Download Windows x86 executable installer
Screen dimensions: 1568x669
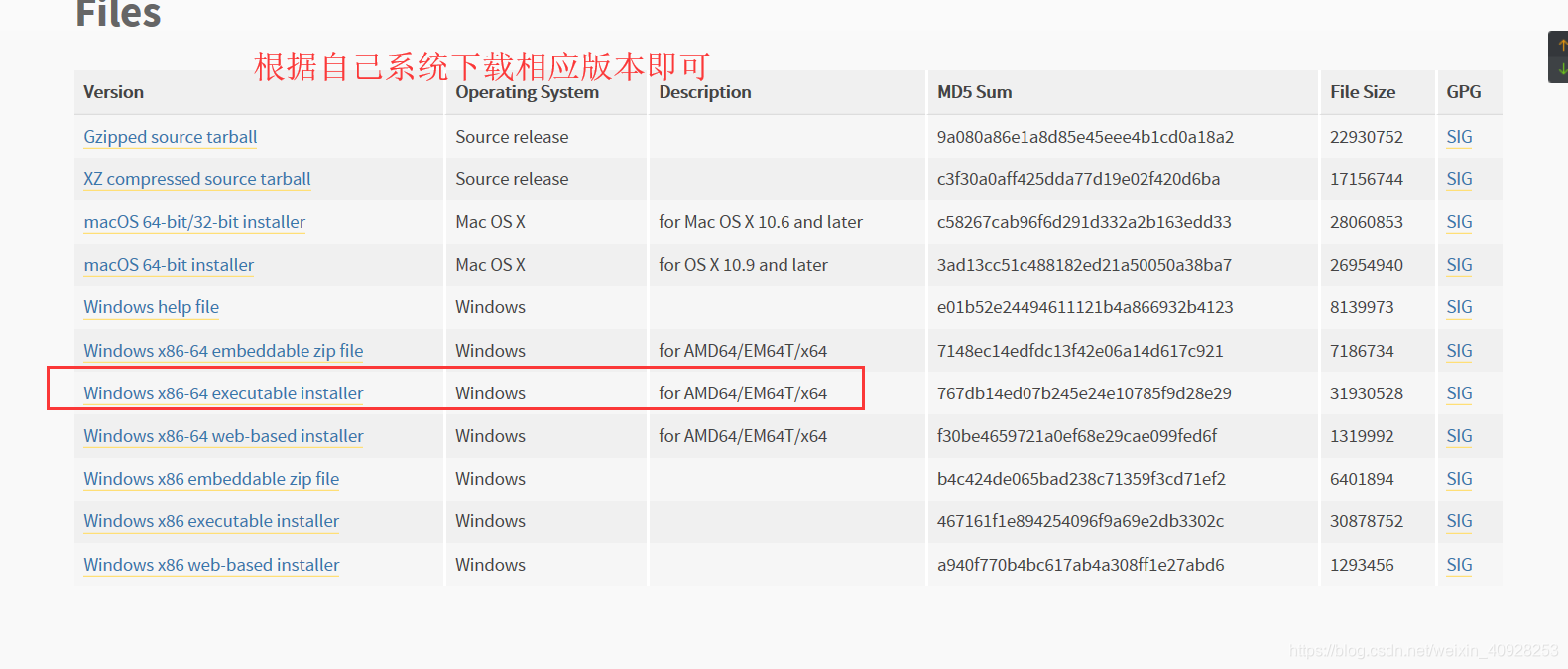point(211,521)
